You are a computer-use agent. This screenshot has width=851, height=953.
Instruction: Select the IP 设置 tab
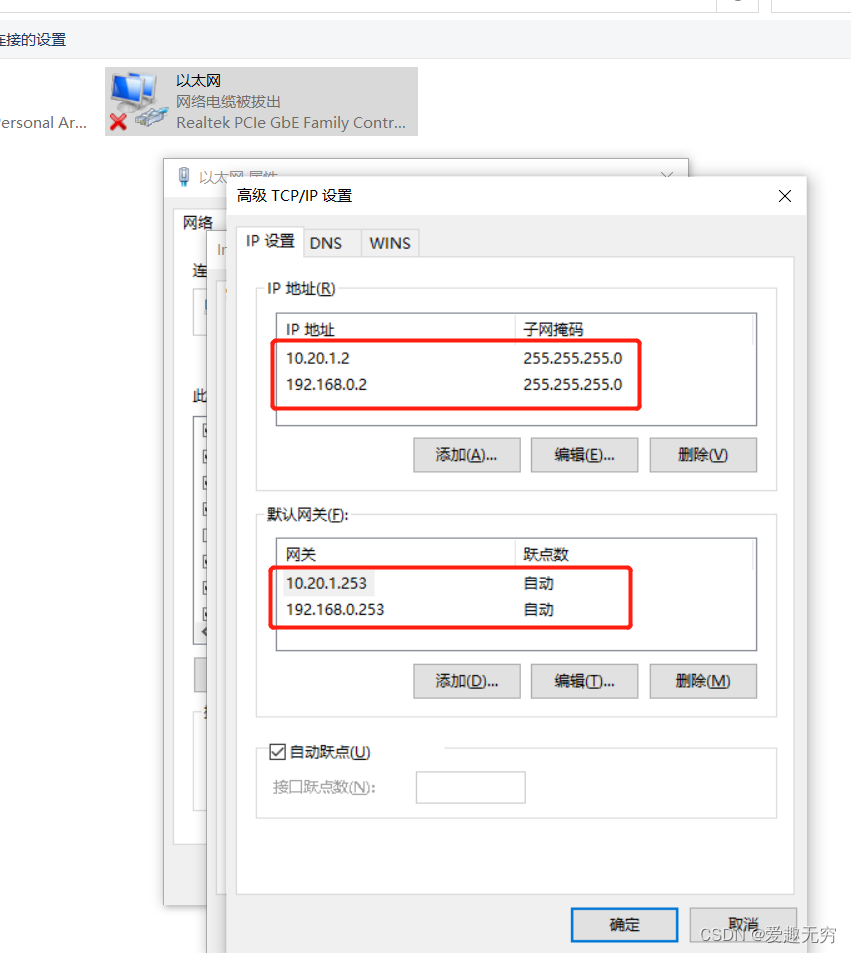click(x=270, y=241)
